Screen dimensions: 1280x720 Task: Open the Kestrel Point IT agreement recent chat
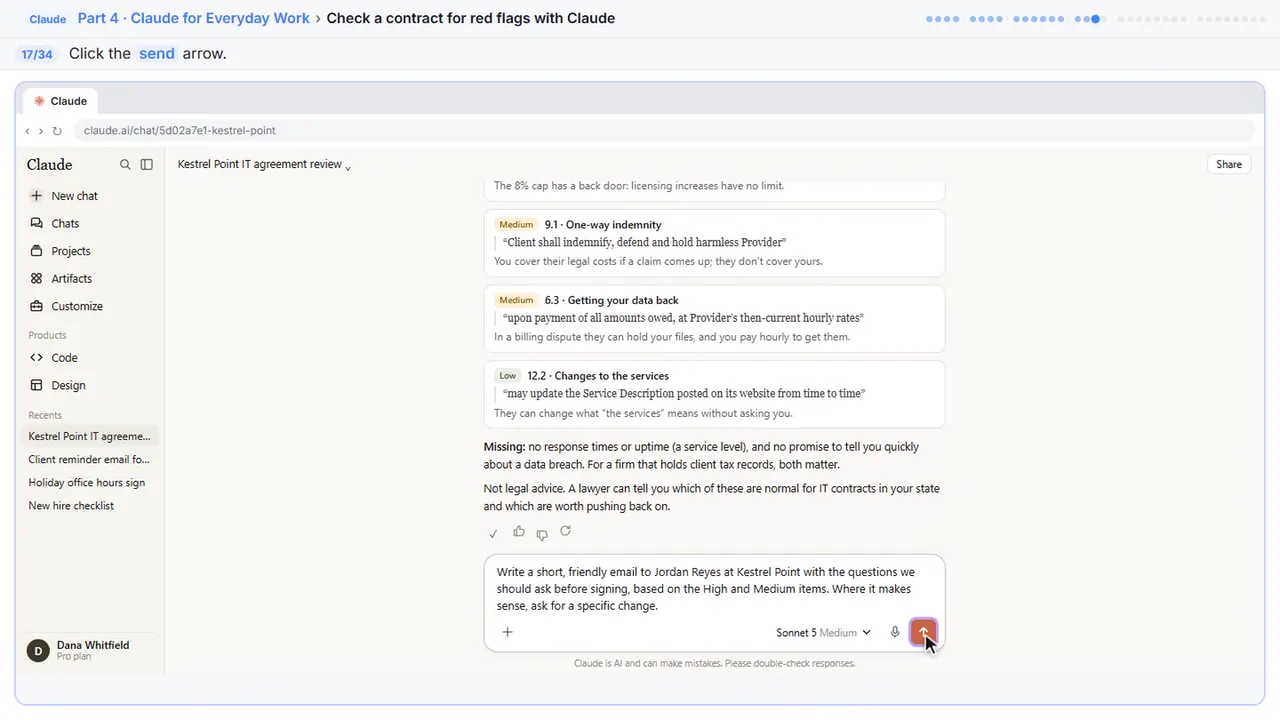click(90, 436)
